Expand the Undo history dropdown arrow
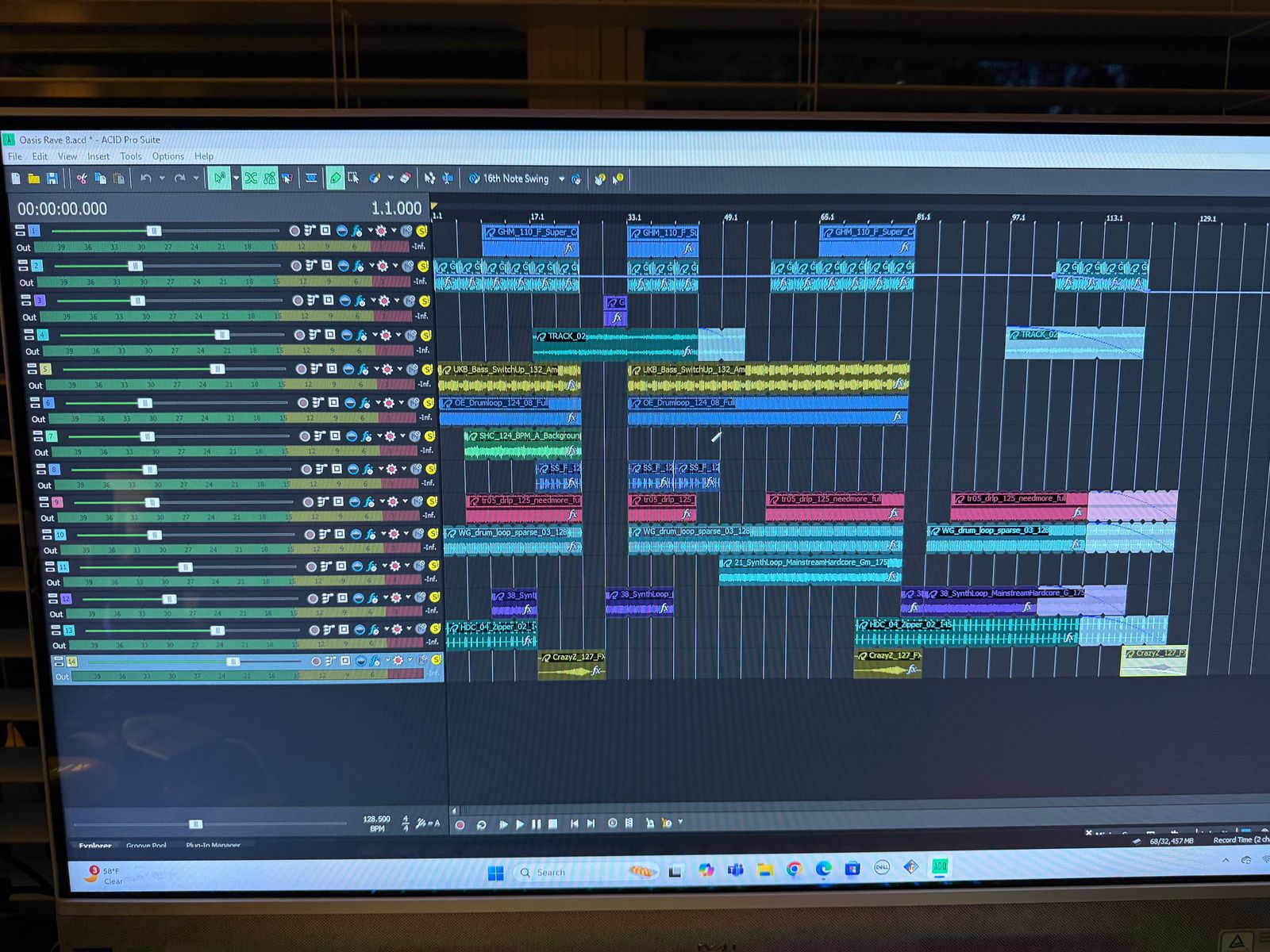The height and width of the screenshot is (952, 1270). tap(162, 178)
